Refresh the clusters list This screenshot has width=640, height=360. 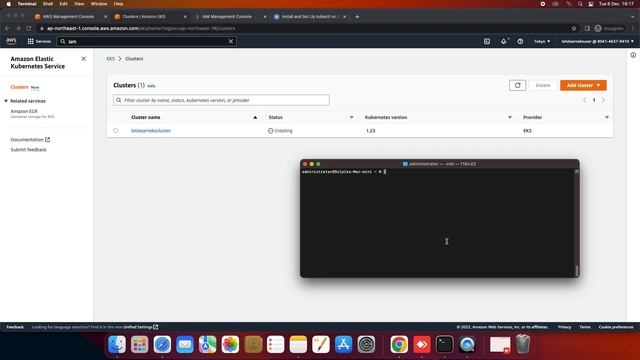(518, 85)
